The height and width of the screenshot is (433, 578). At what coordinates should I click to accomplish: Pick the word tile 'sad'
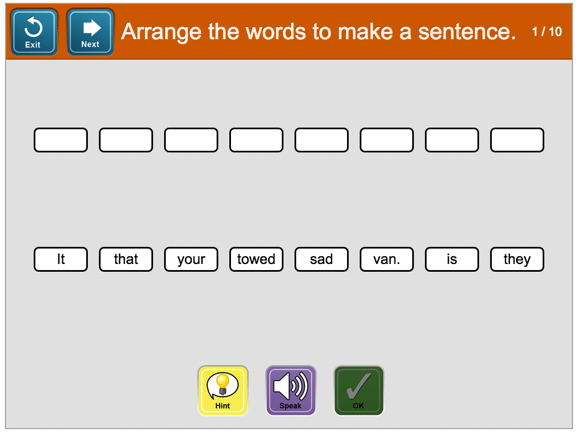point(321,259)
